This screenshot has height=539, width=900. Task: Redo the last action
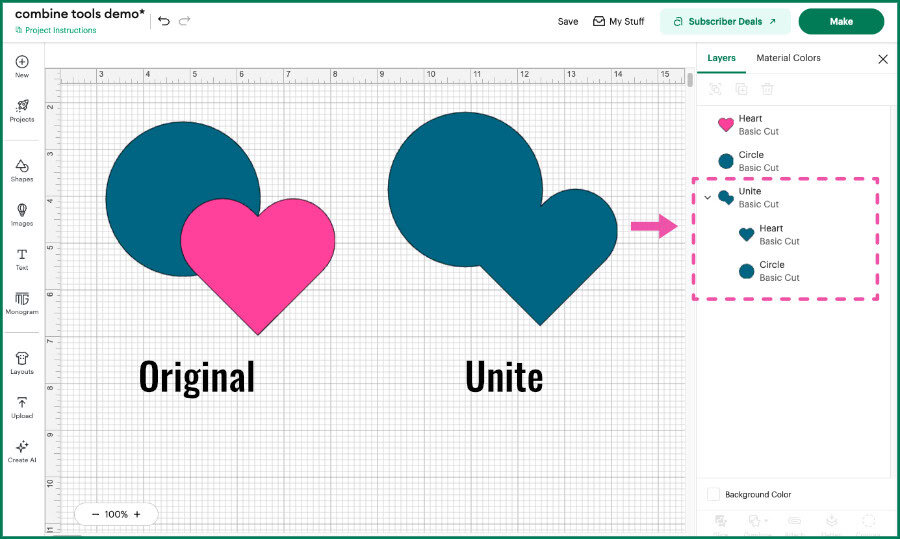click(x=184, y=21)
